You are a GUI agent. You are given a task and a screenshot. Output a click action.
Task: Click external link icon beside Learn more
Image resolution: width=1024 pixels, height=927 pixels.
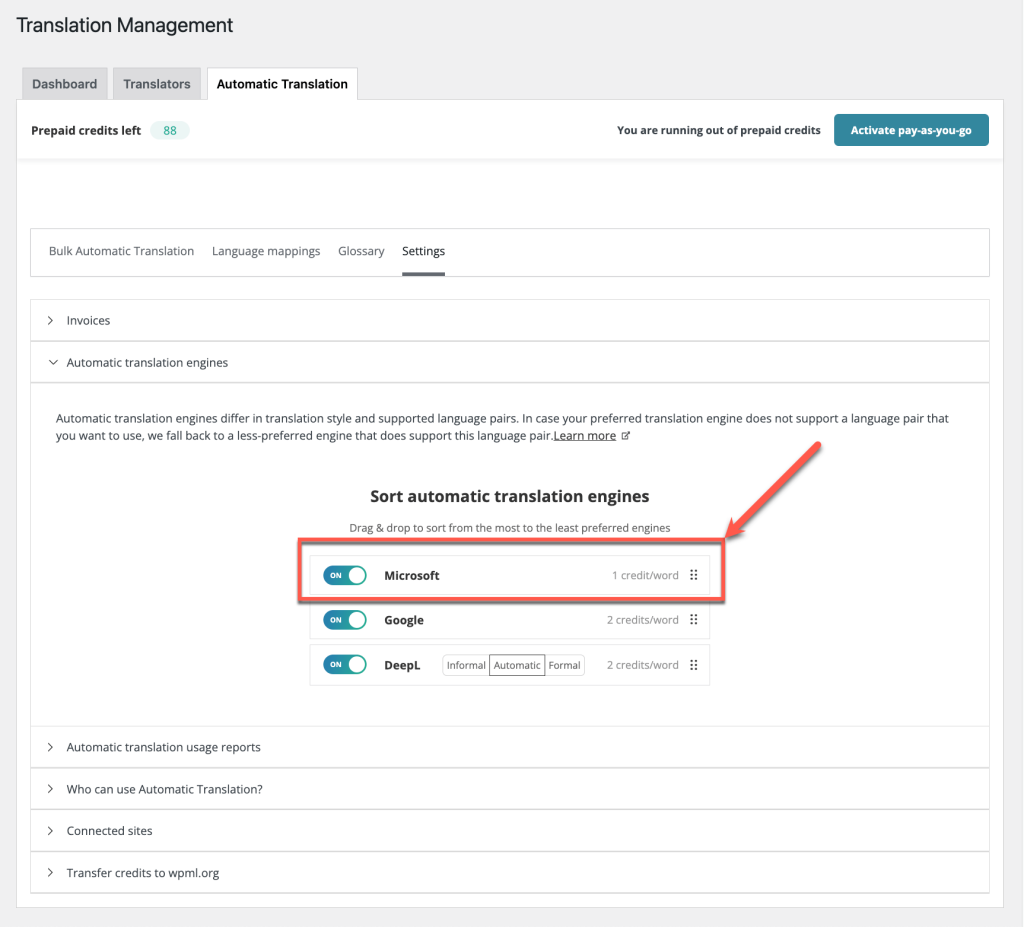[x=626, y=436]
